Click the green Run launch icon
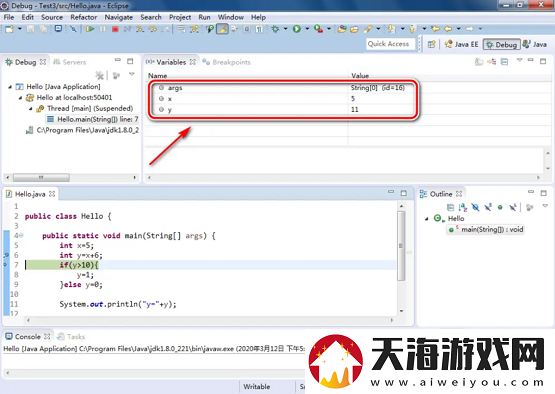Viewport: 555px width, 394px height. (297, 29)
